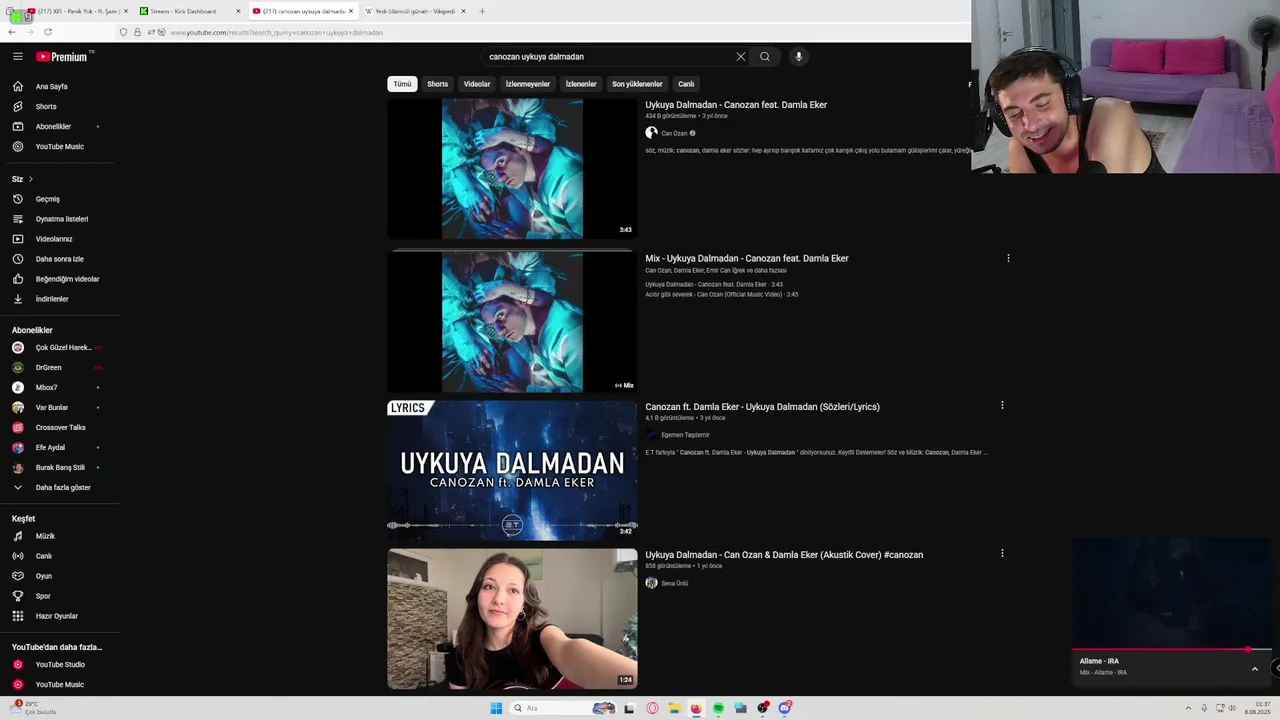This screenshot has height=720, width=1280.
Task: Click the browser address bar URL
Action: tap(277, 32)
